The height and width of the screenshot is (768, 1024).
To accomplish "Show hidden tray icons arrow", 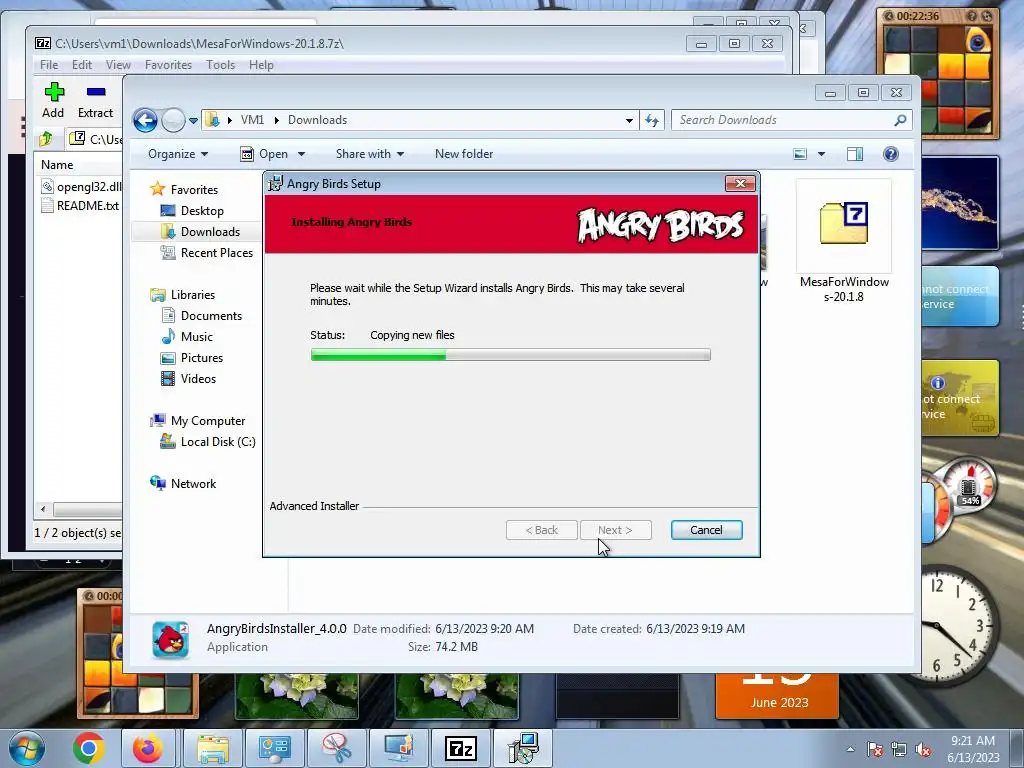I will tap(850, 749).
